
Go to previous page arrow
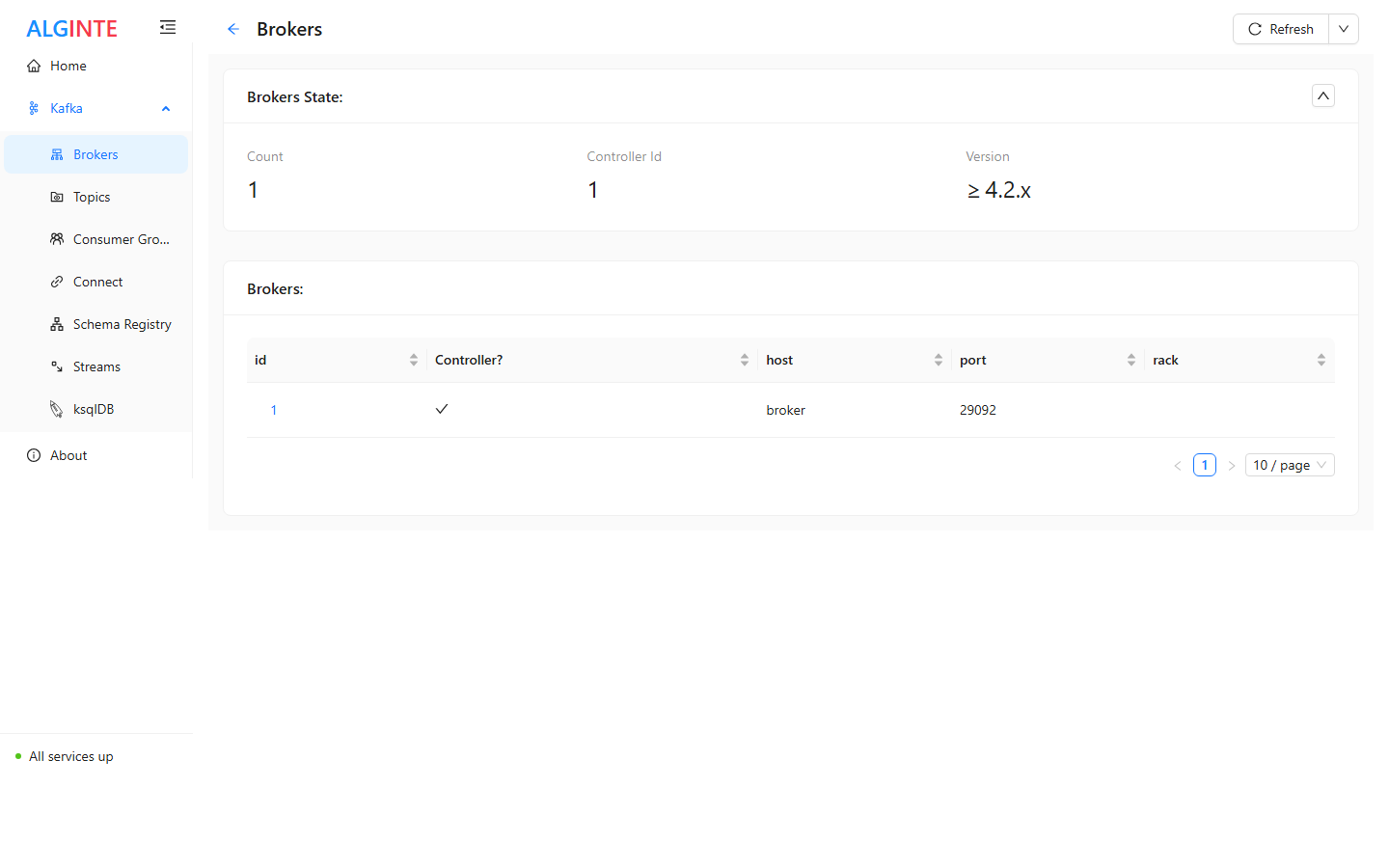tap(1178, 465)
